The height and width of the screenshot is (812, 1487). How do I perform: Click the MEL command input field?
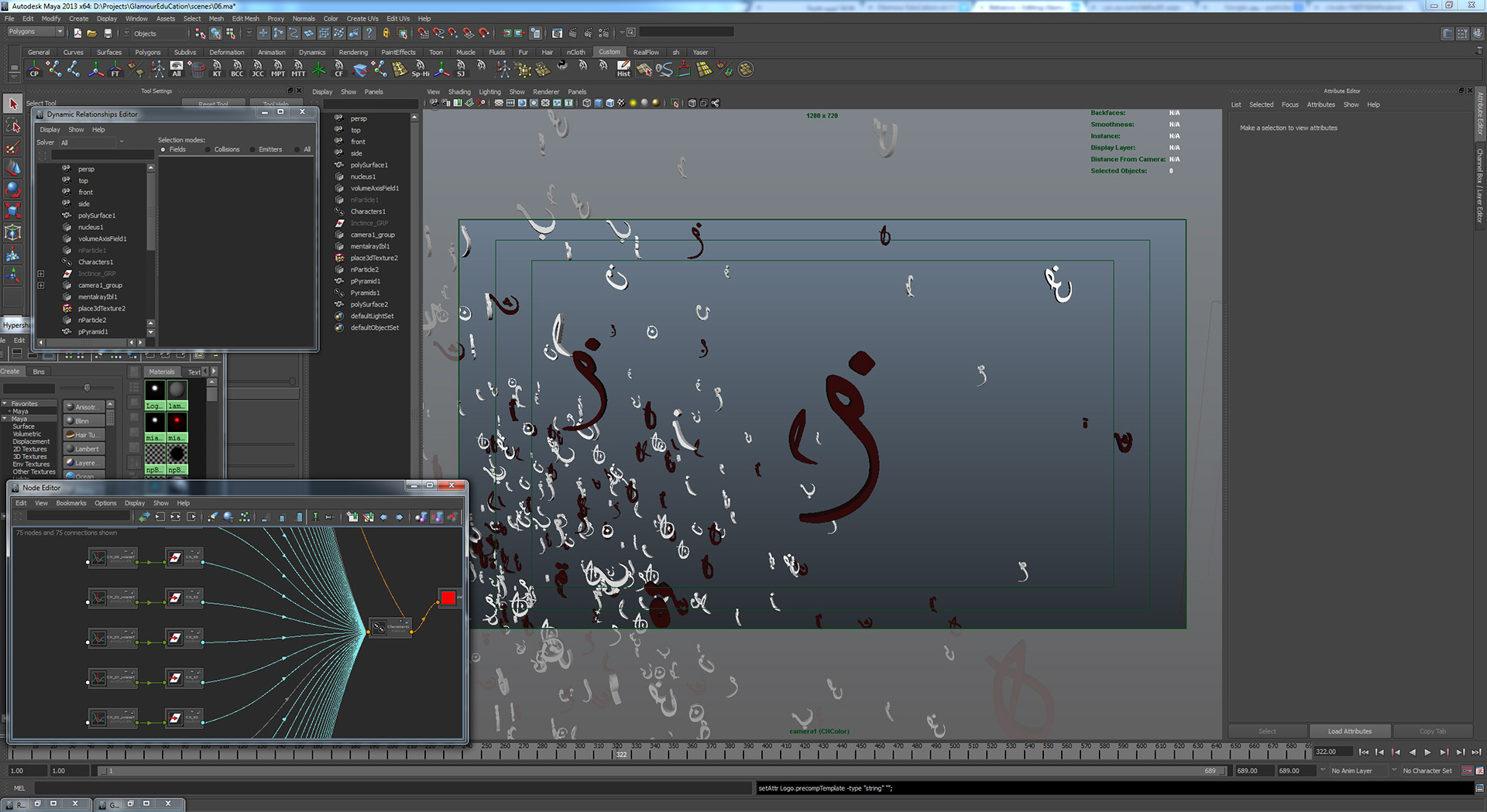click(393, 788)
